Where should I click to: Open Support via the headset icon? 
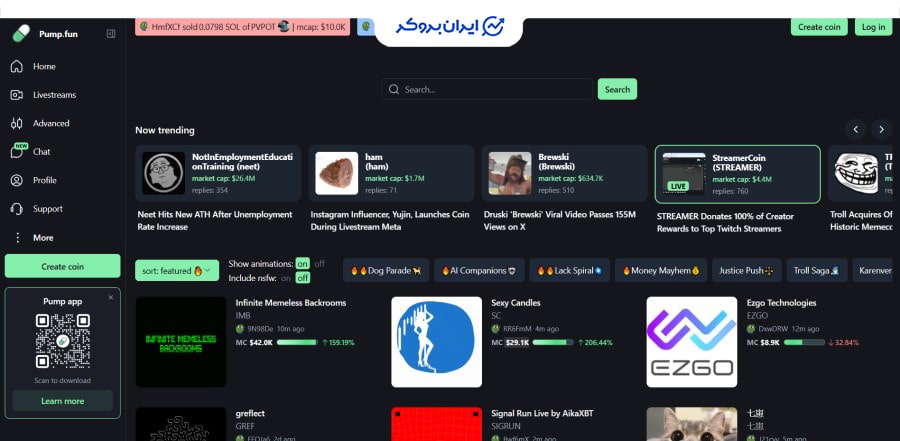16,209
